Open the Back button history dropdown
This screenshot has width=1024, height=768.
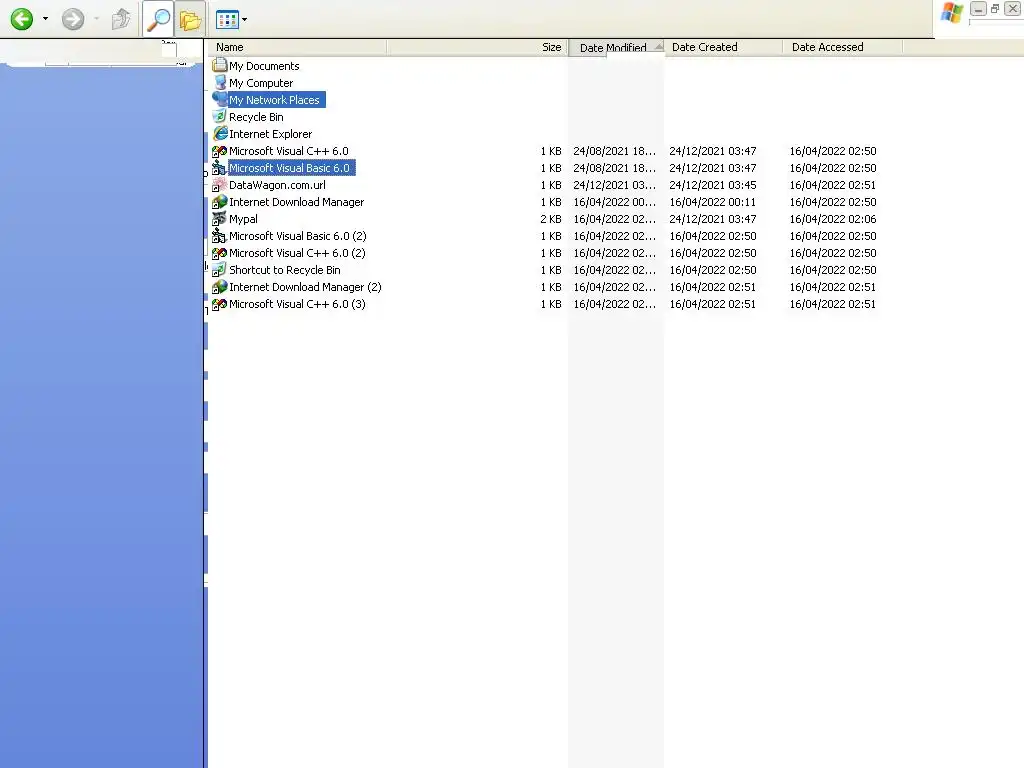(45, 19)
